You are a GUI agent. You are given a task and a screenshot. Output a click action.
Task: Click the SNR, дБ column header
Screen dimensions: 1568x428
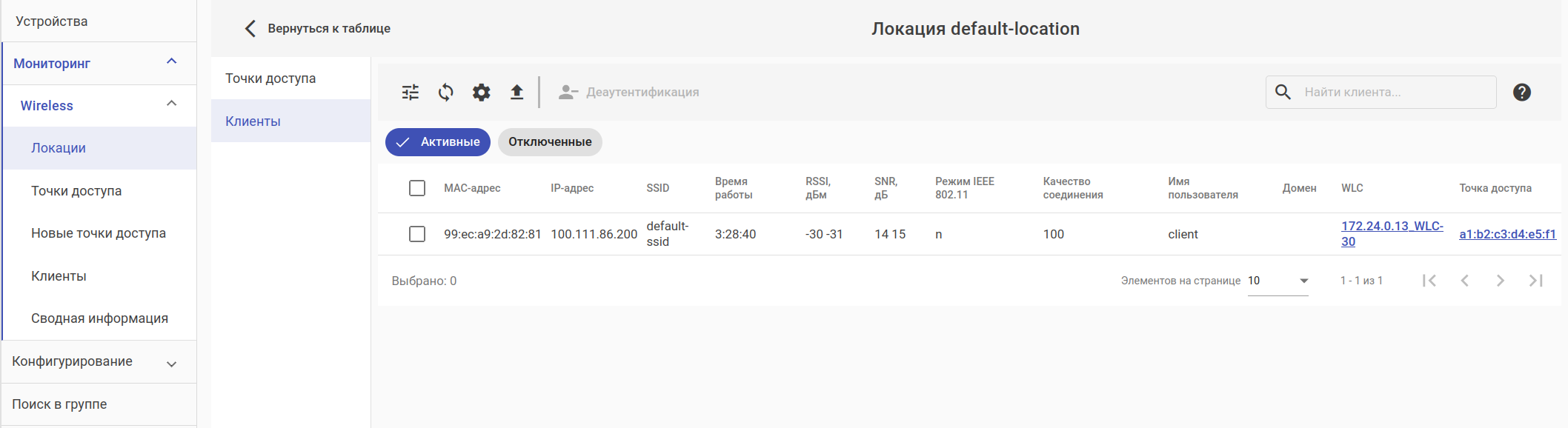[x=886, y=188]
